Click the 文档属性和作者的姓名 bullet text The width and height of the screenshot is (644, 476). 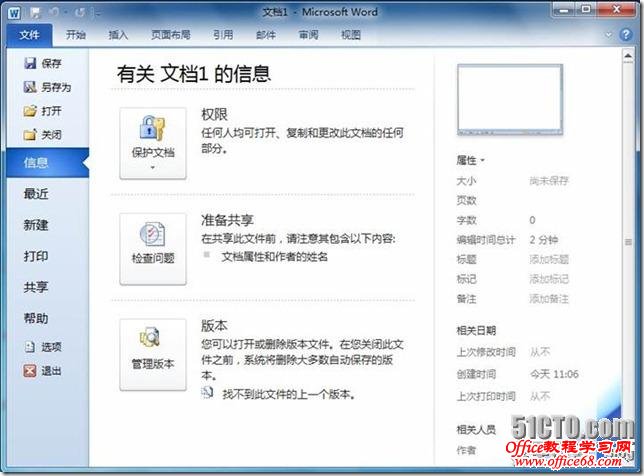275,257
